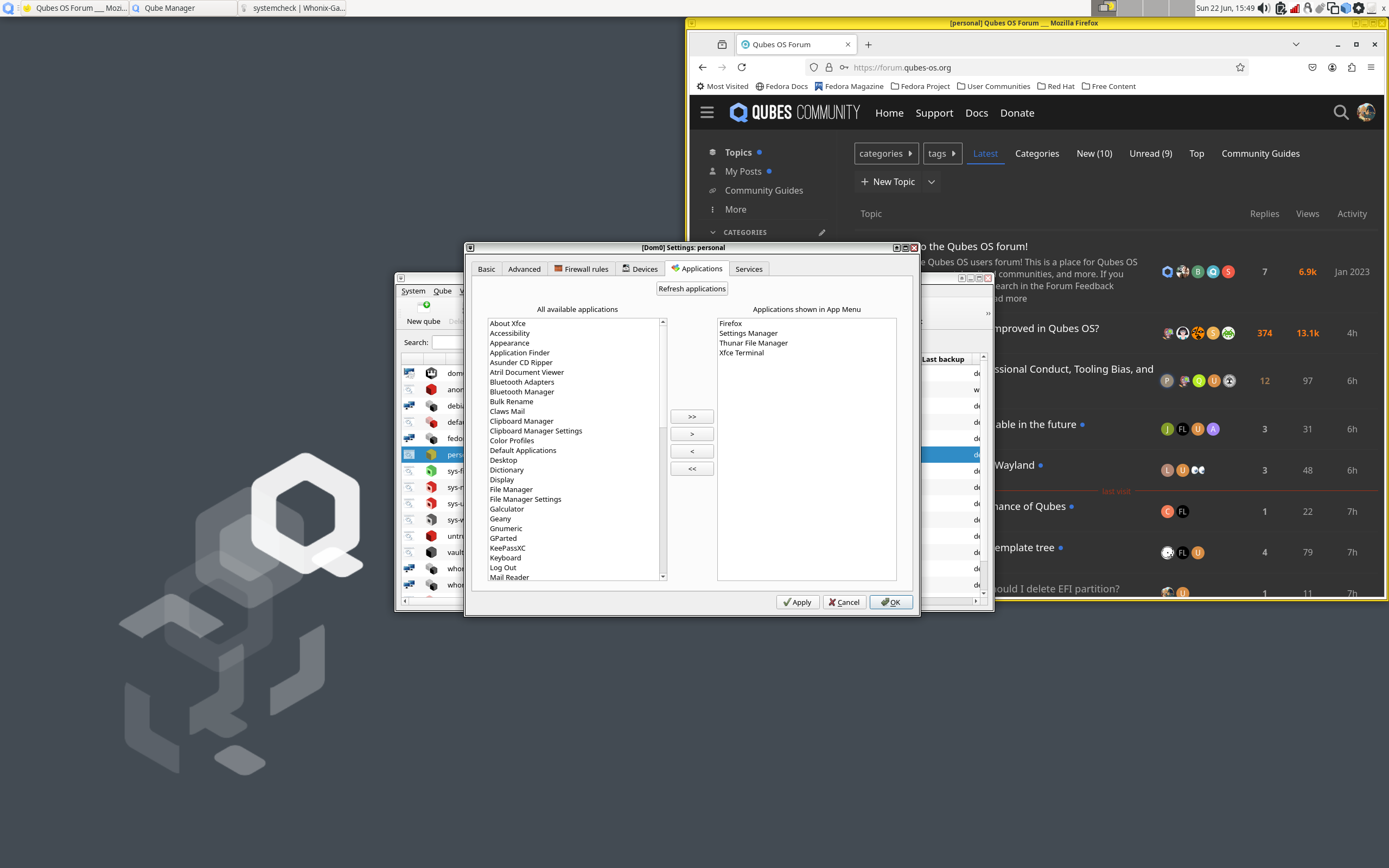Add selected application with > button
The width and height of the screenshot is (1389, 868).
pos(692,434)
